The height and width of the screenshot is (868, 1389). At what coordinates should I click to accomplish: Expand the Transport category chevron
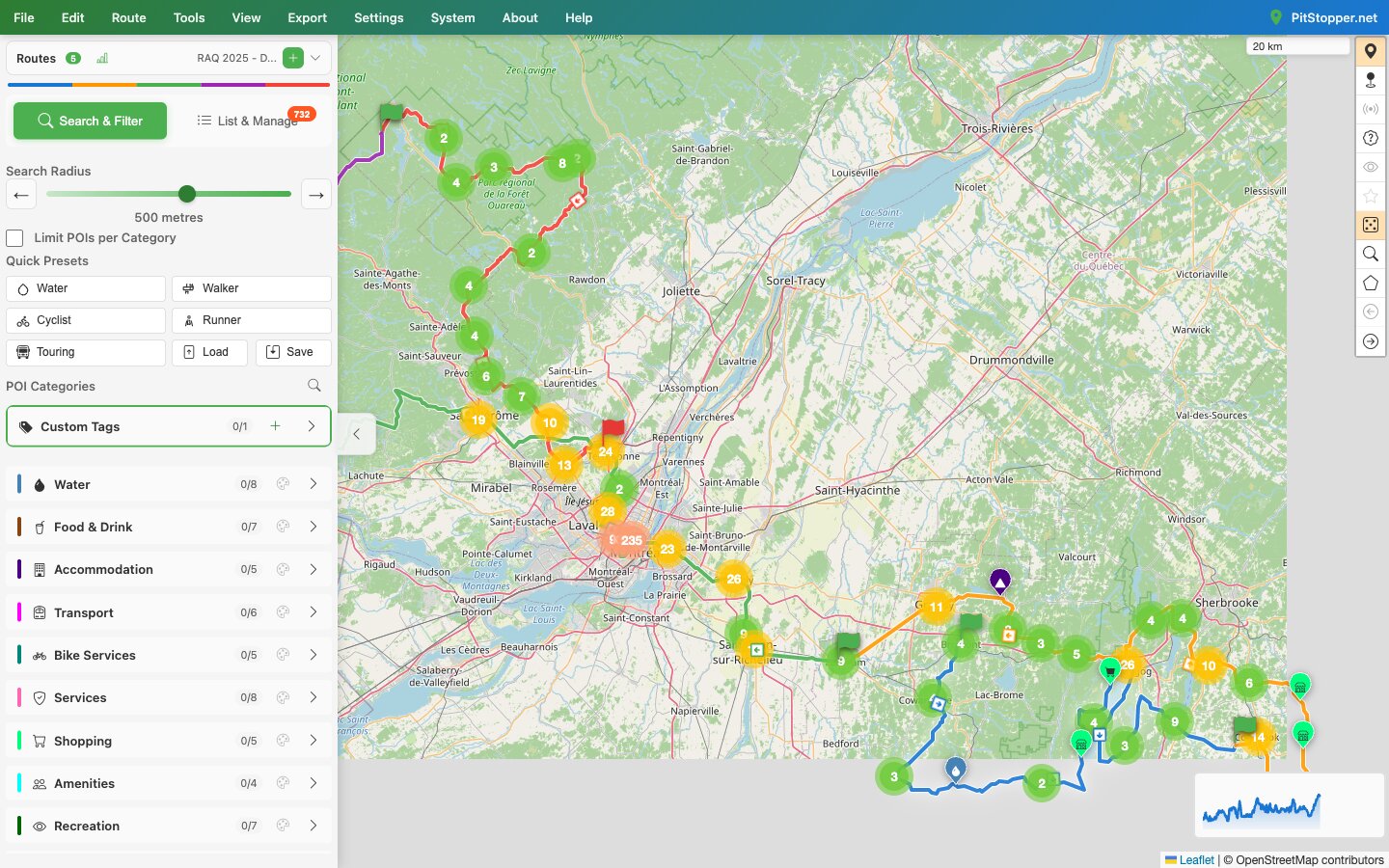[313, 612]
